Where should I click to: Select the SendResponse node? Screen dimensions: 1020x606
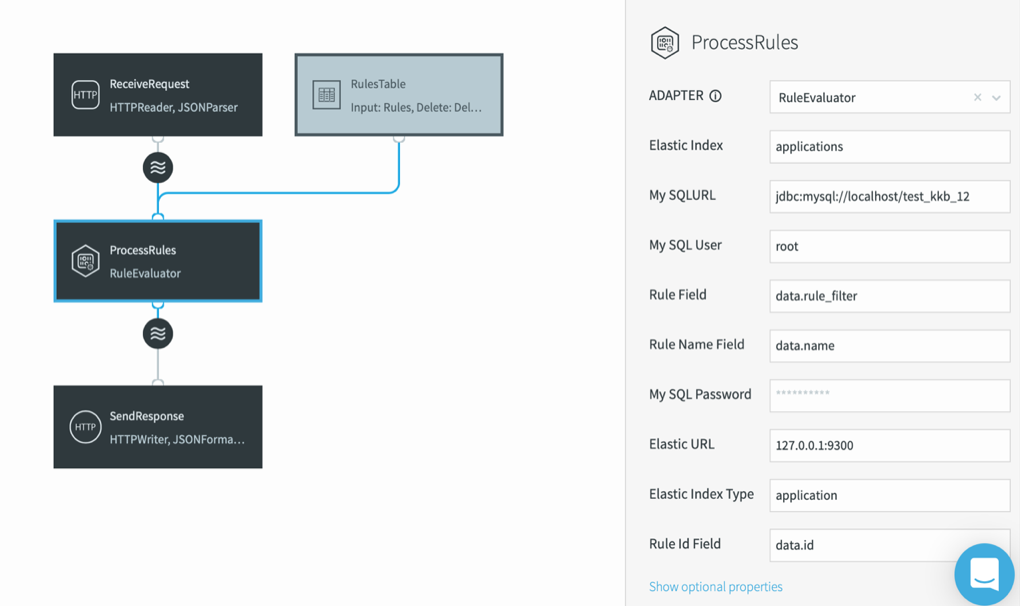tap(158, 427)
